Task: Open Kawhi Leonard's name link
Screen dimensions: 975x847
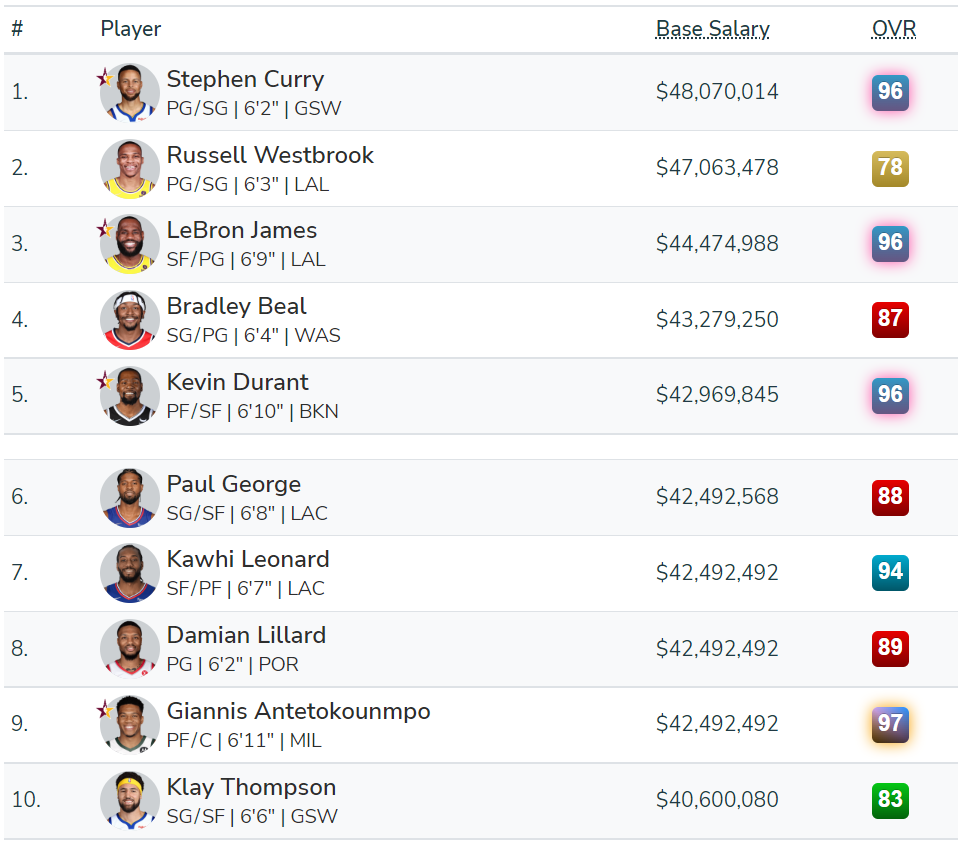Action: [x=247, y=559]
